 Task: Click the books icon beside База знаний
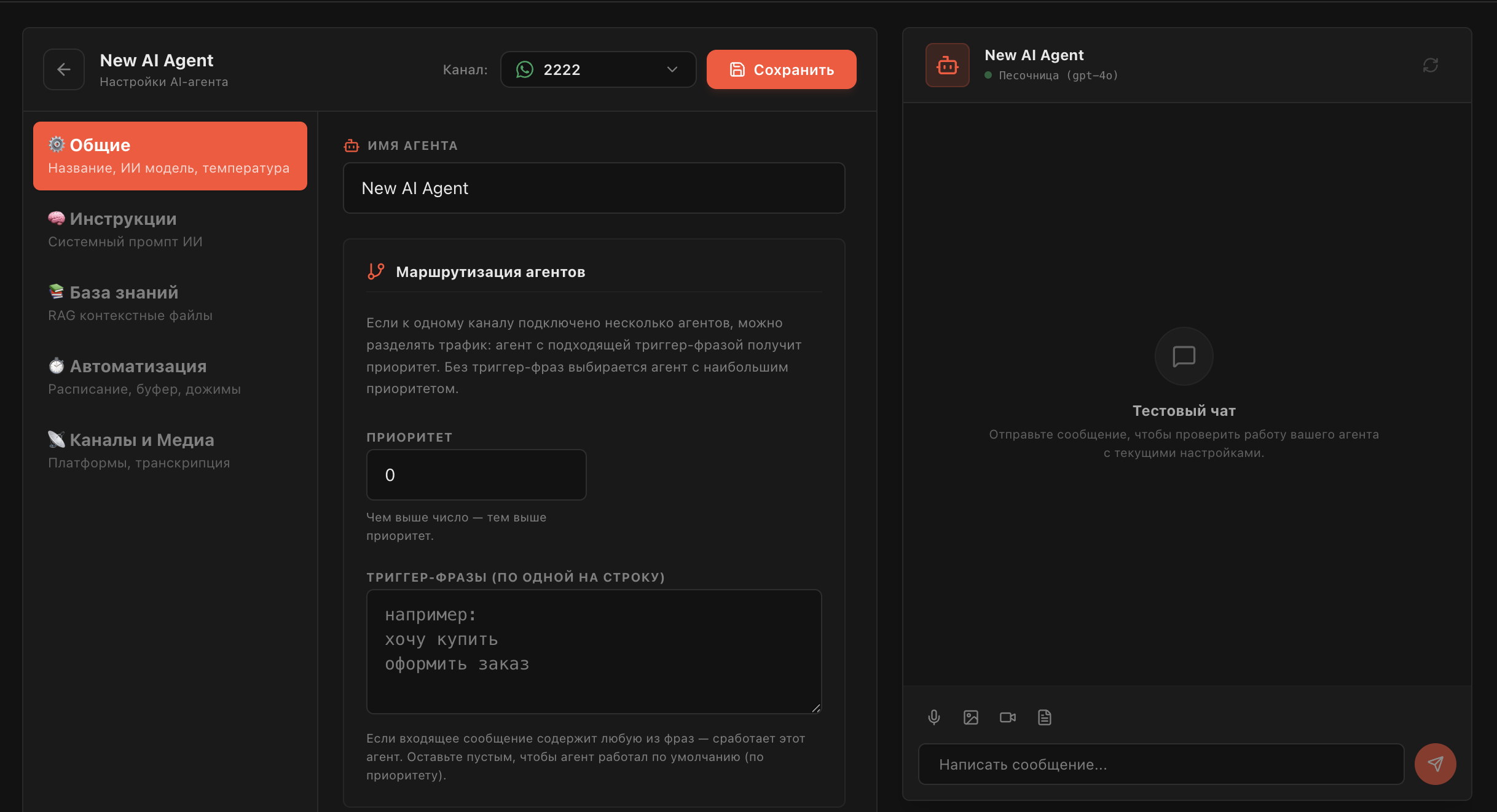pos(57,292)
